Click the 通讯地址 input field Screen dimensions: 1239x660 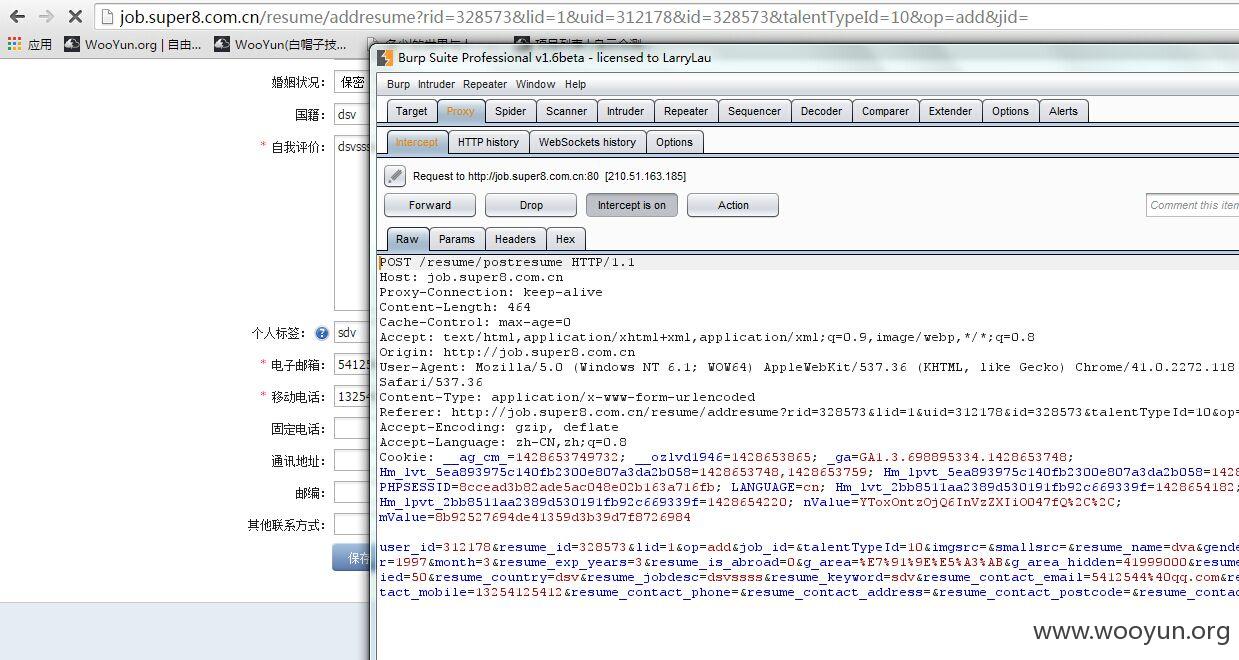coord(352,460)
